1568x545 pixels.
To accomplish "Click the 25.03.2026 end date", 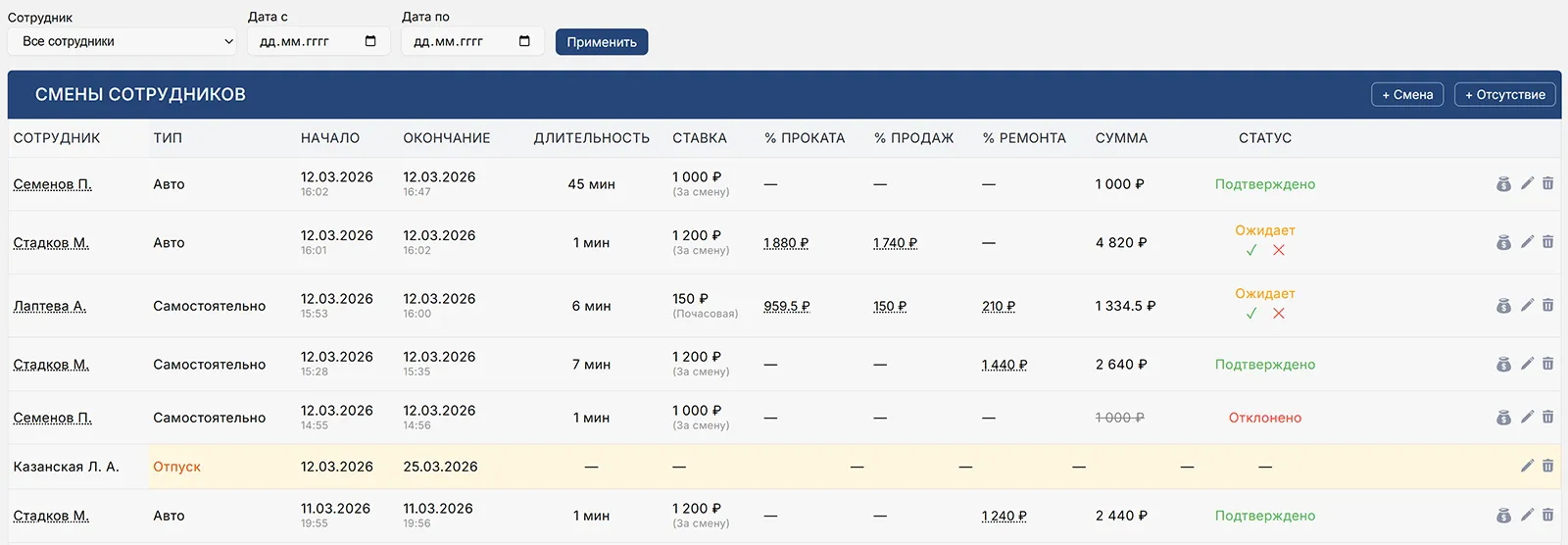I will (440, 467).
